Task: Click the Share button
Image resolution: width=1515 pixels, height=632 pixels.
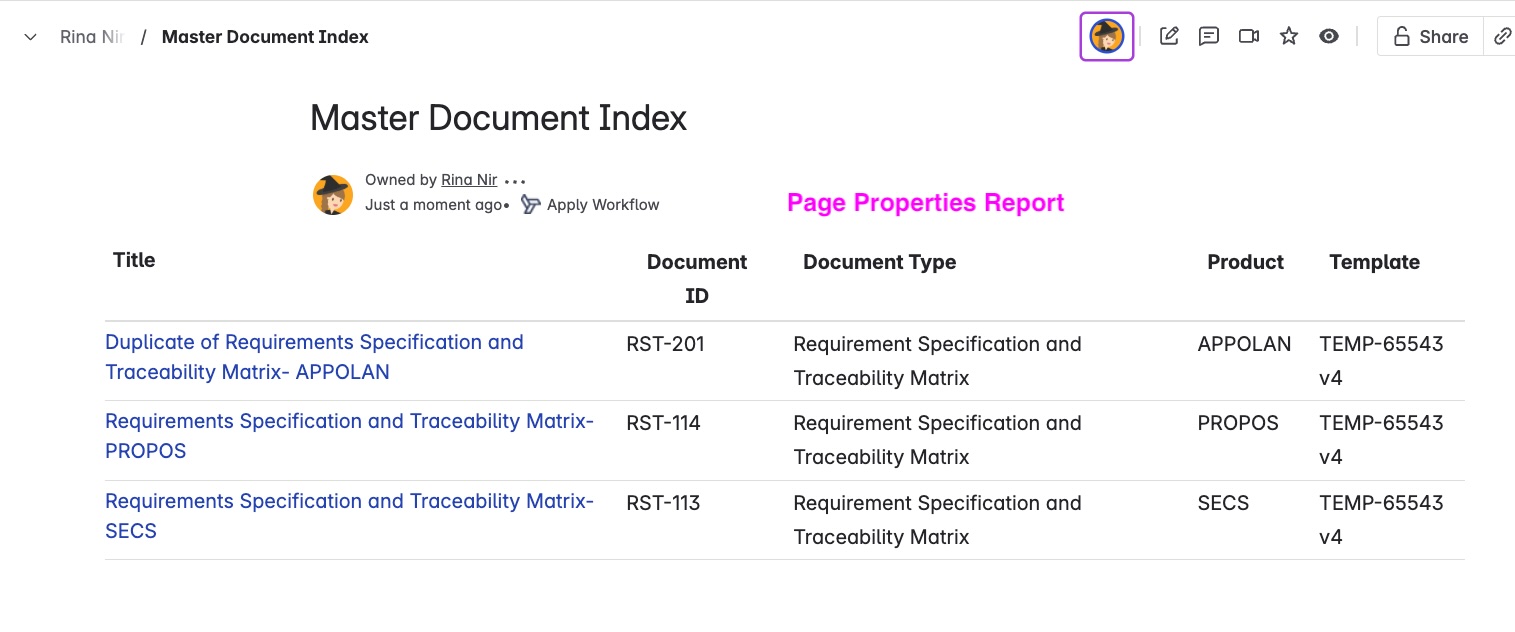Action: coord(1431,37)
